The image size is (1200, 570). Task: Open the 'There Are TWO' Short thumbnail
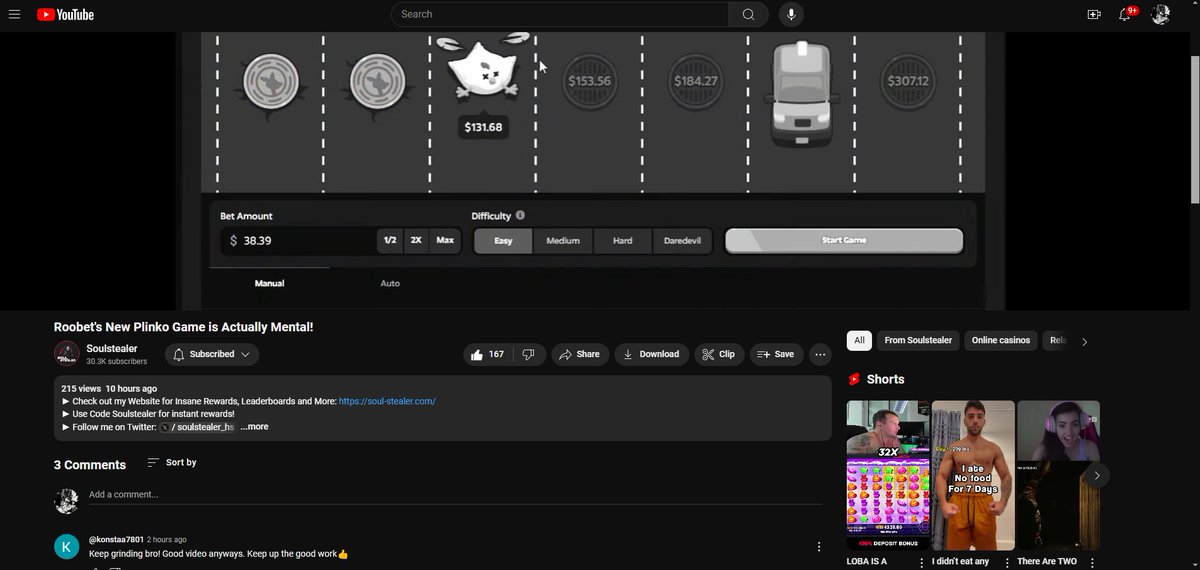coord(1058,475)
